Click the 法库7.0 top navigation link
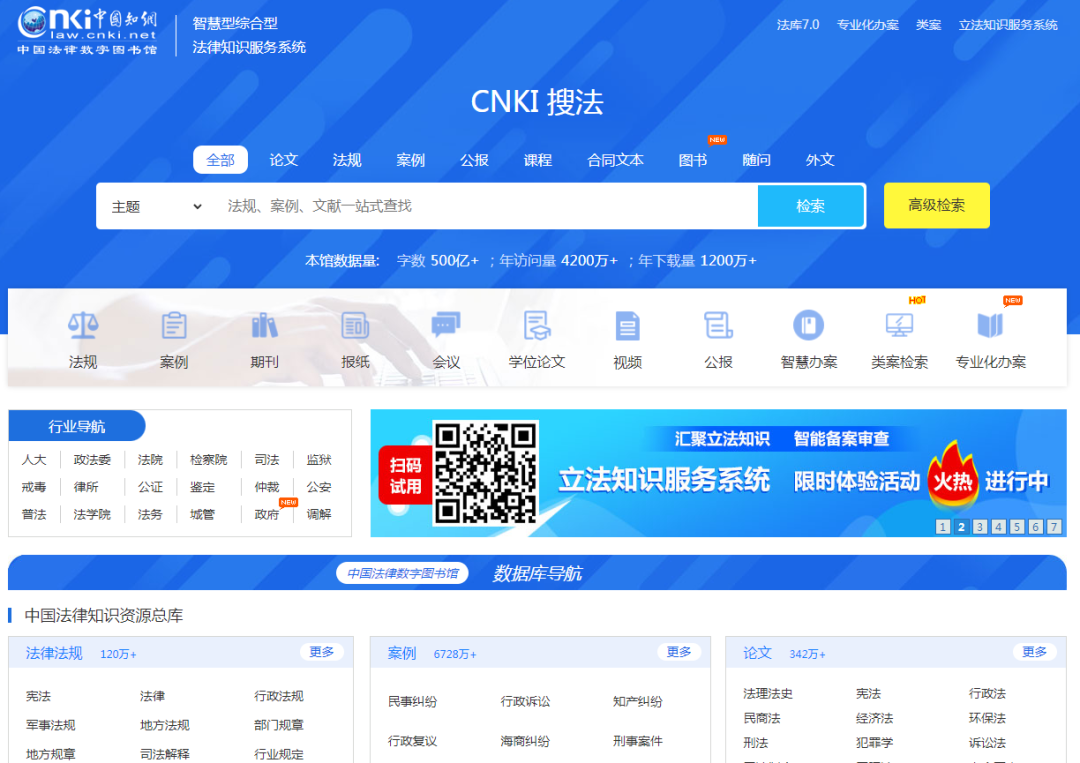This screenshot has width=1080, height=763. point(798,25)
